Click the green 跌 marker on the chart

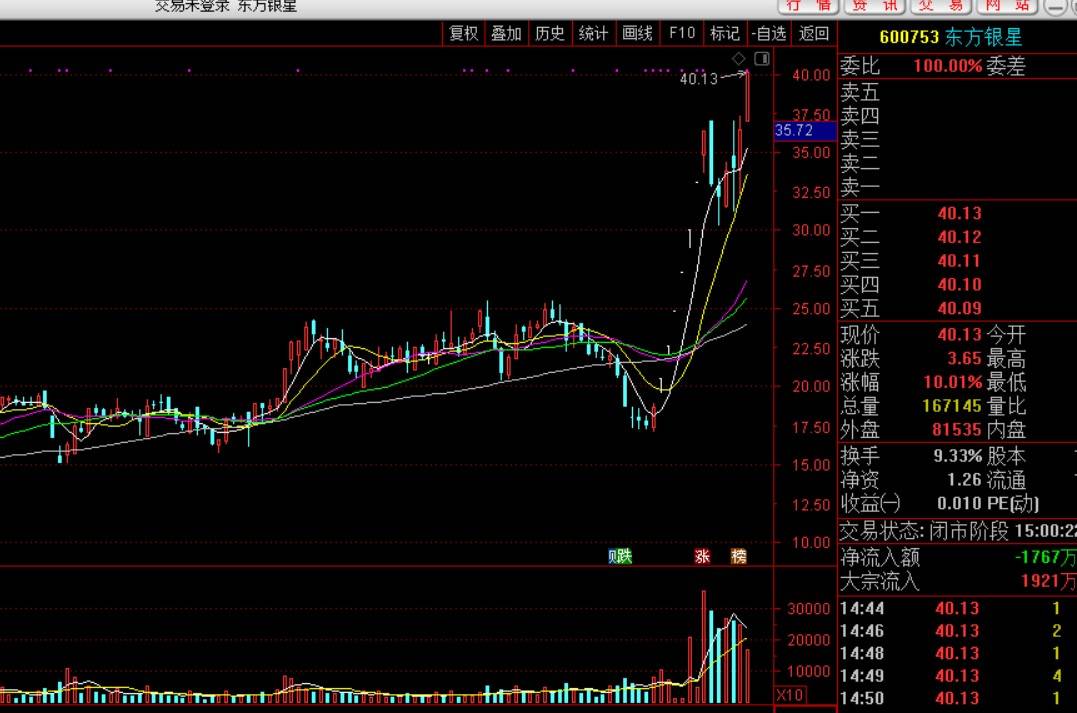pyautogui.click(x=622, y=557)
